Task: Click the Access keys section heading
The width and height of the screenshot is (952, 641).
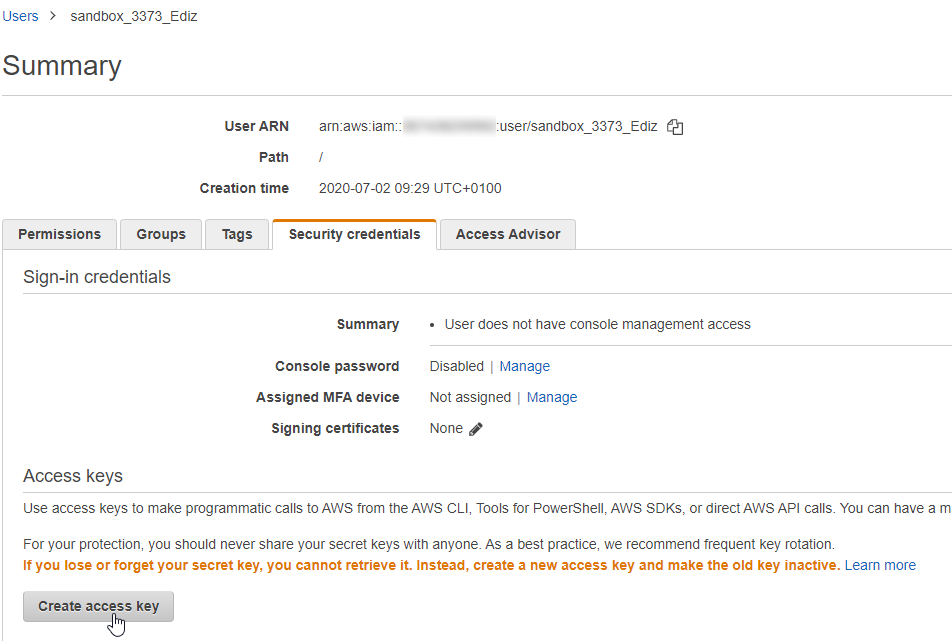Action: 73,476
